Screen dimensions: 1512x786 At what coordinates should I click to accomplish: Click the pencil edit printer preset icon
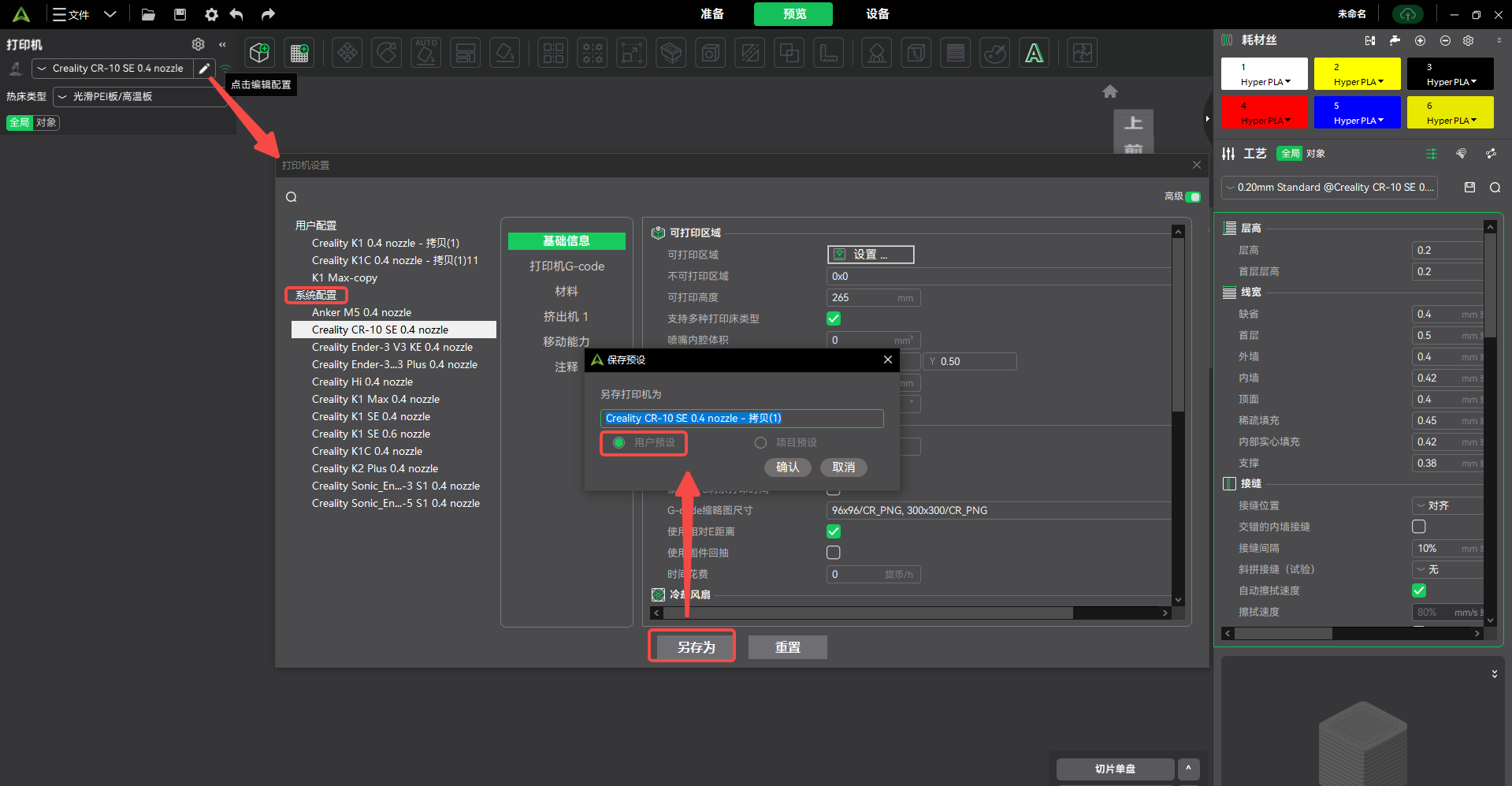(x=204, y=69)
